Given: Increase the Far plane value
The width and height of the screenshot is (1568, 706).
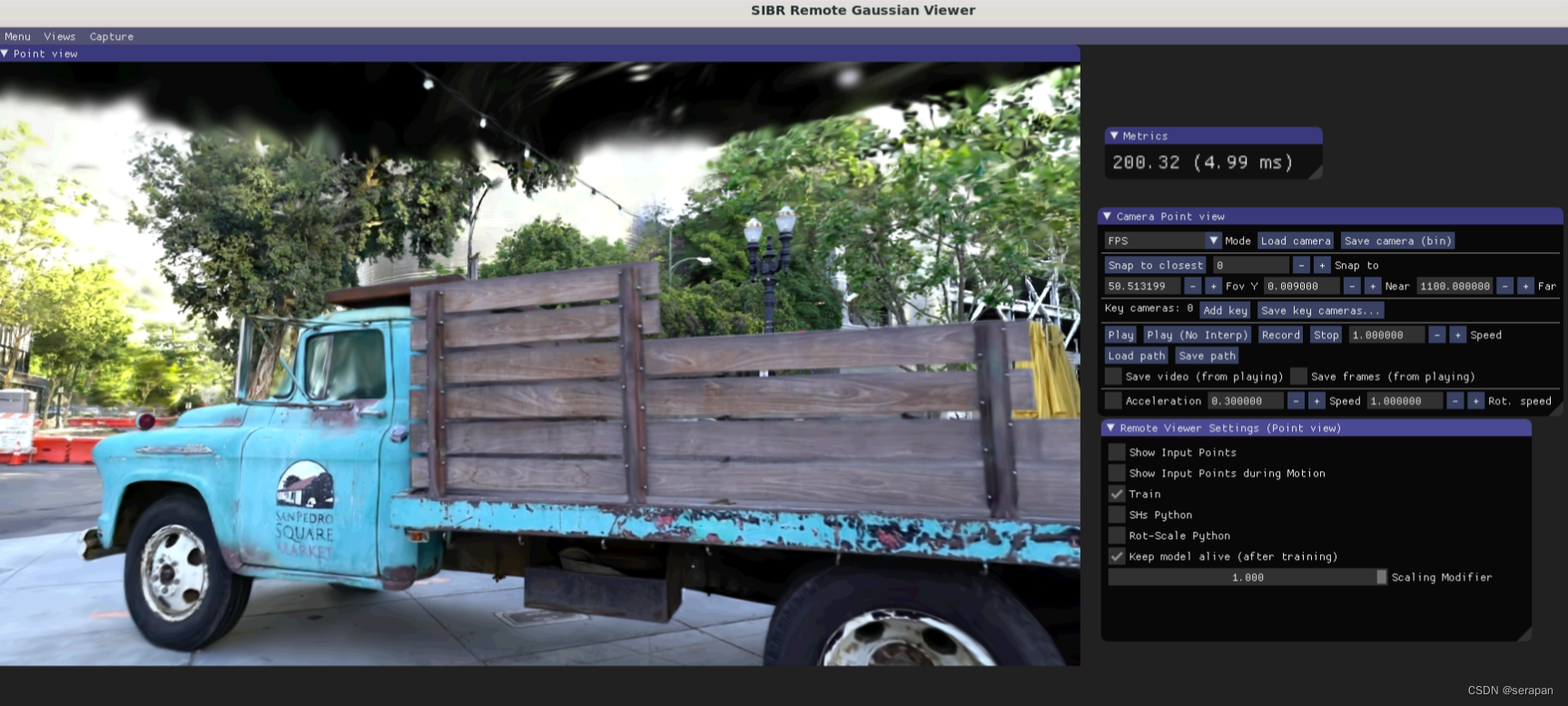Looking at the screenshot, I should click(1525, 286).
